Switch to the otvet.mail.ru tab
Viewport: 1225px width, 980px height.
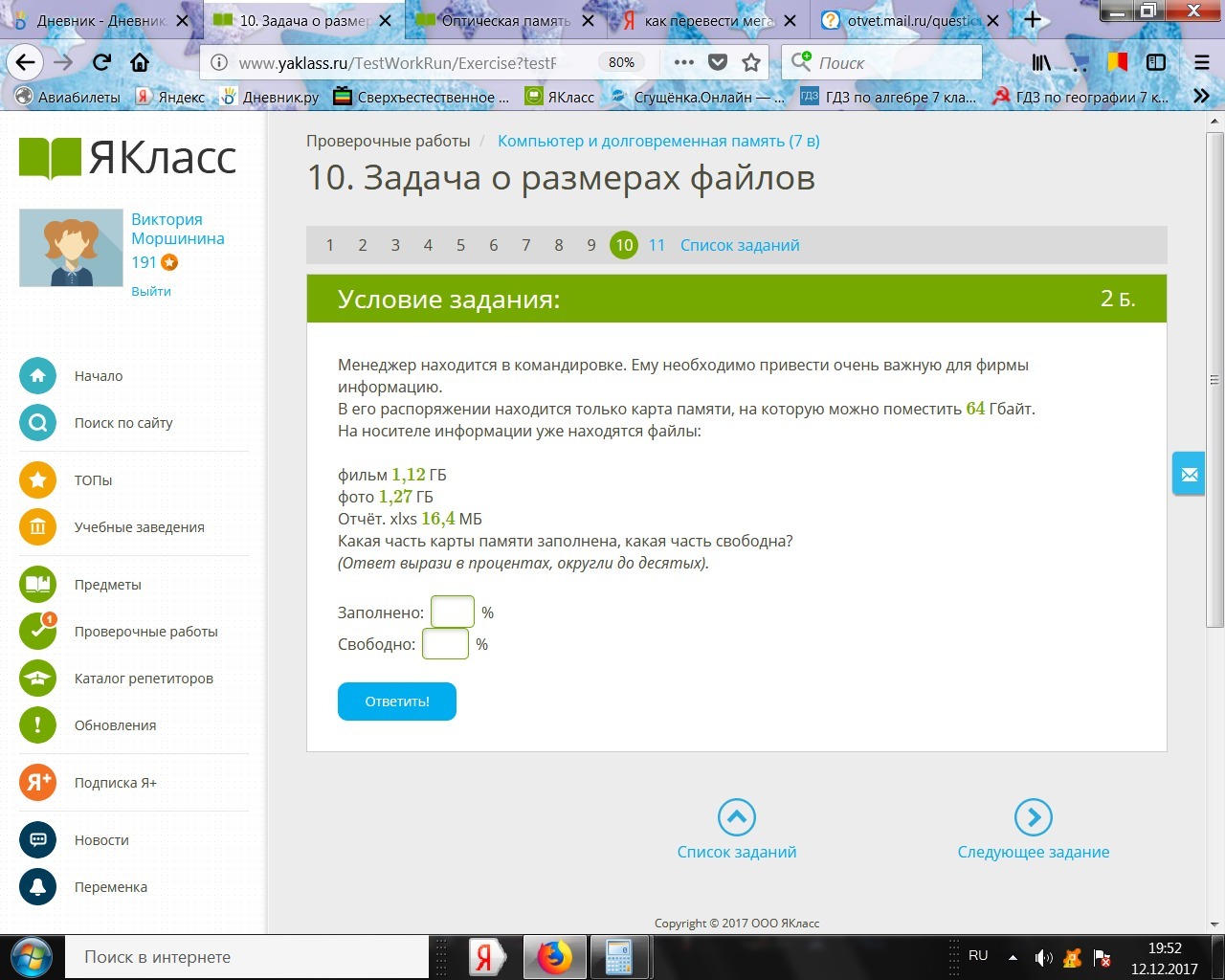point(911,20)
